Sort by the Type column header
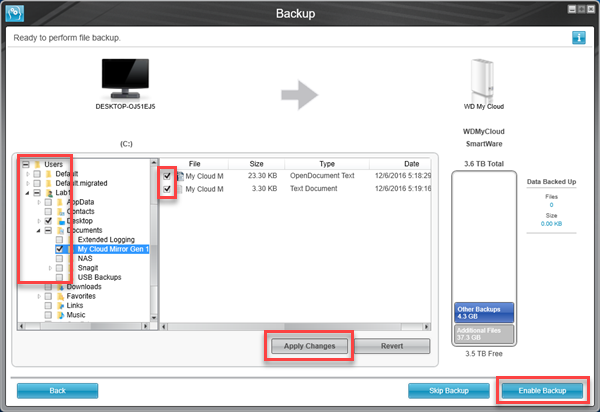The height and width of the screenshot is (412, 600). [327, 164]
